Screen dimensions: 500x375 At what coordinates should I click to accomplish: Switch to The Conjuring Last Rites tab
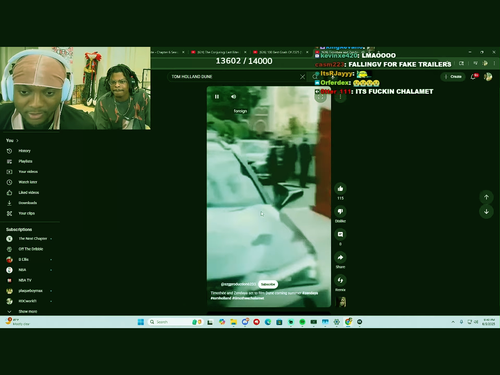point(217,52)
